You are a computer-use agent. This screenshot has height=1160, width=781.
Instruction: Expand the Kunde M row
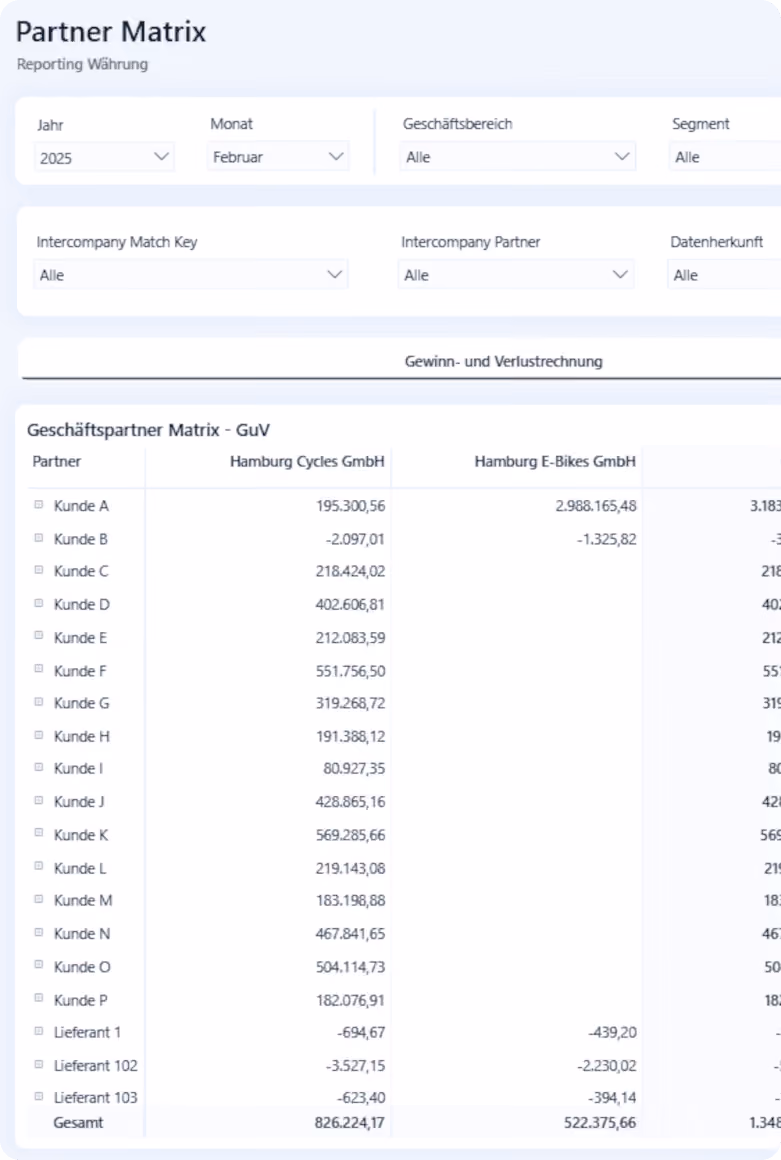38,900
